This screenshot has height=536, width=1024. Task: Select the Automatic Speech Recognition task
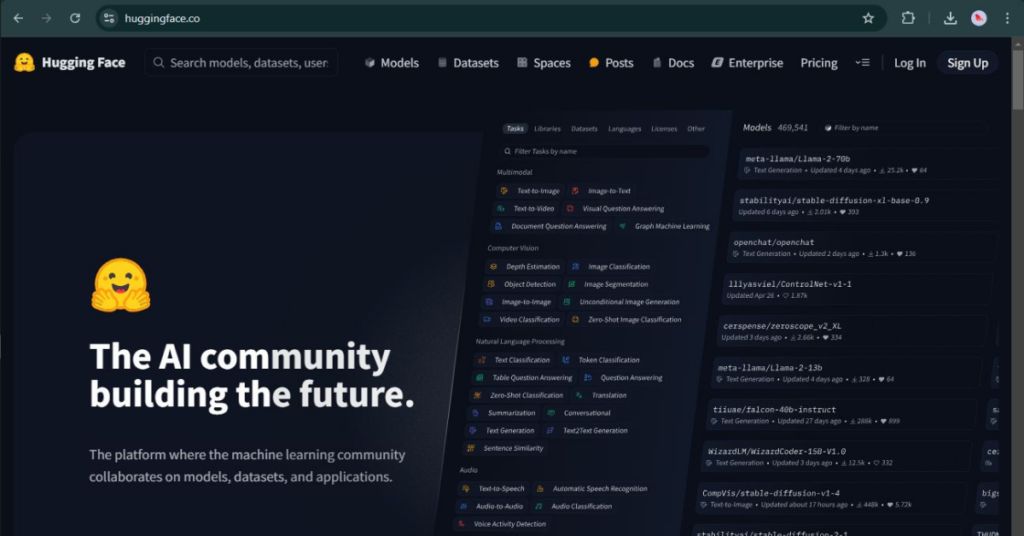[592, 488]
